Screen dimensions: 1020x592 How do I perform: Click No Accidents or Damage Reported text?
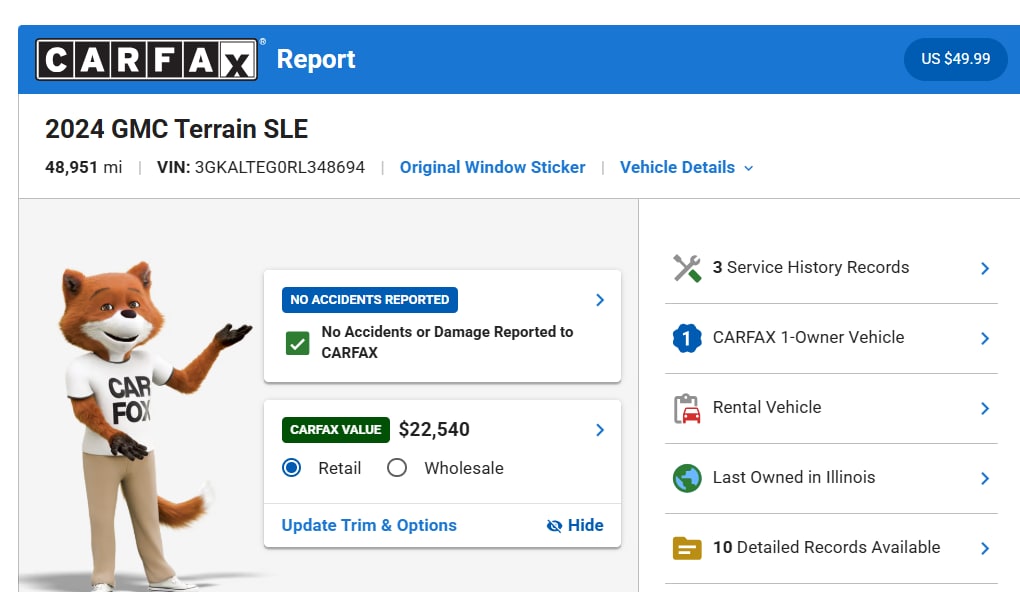point(447,342)
